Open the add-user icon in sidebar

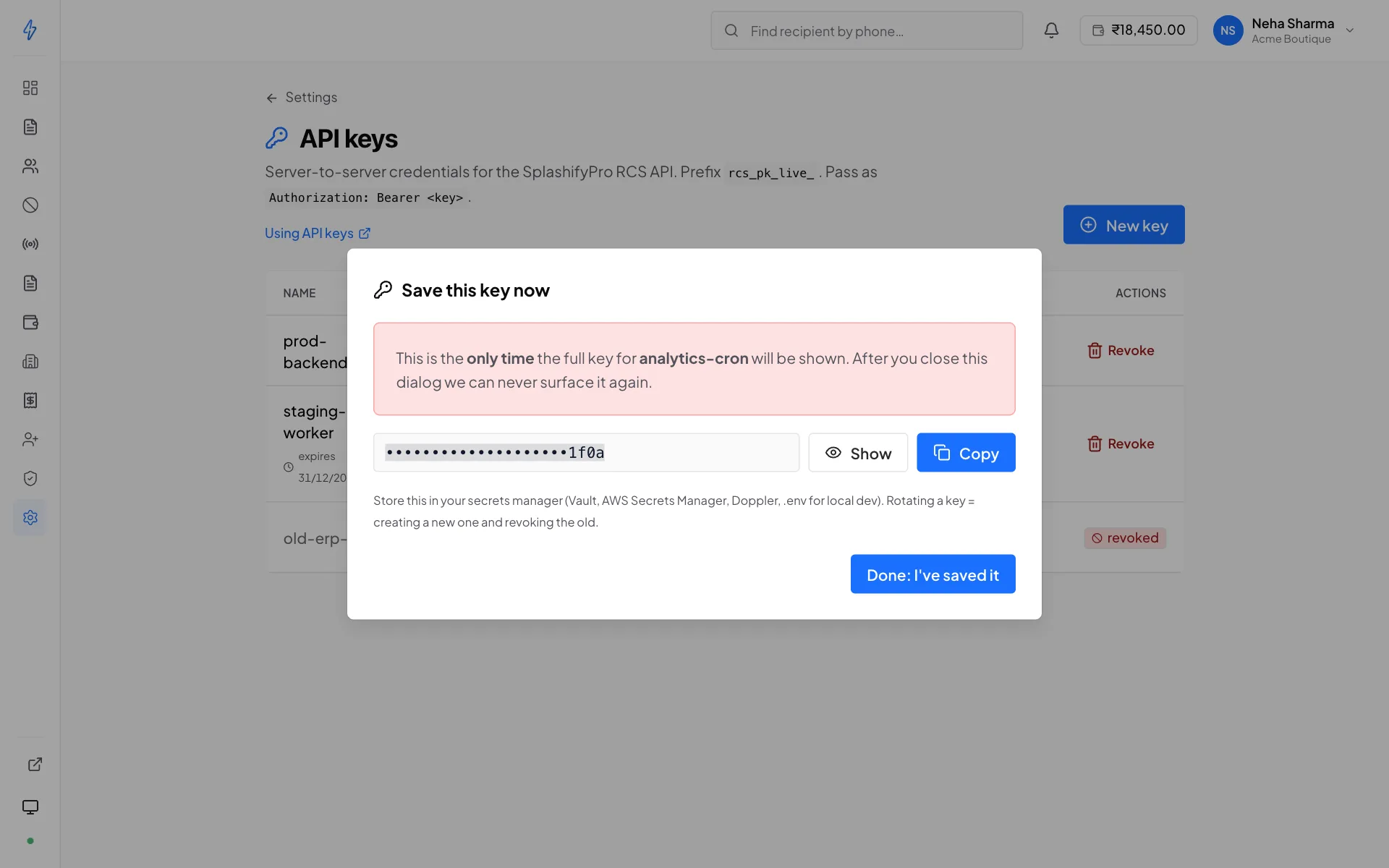30,440
